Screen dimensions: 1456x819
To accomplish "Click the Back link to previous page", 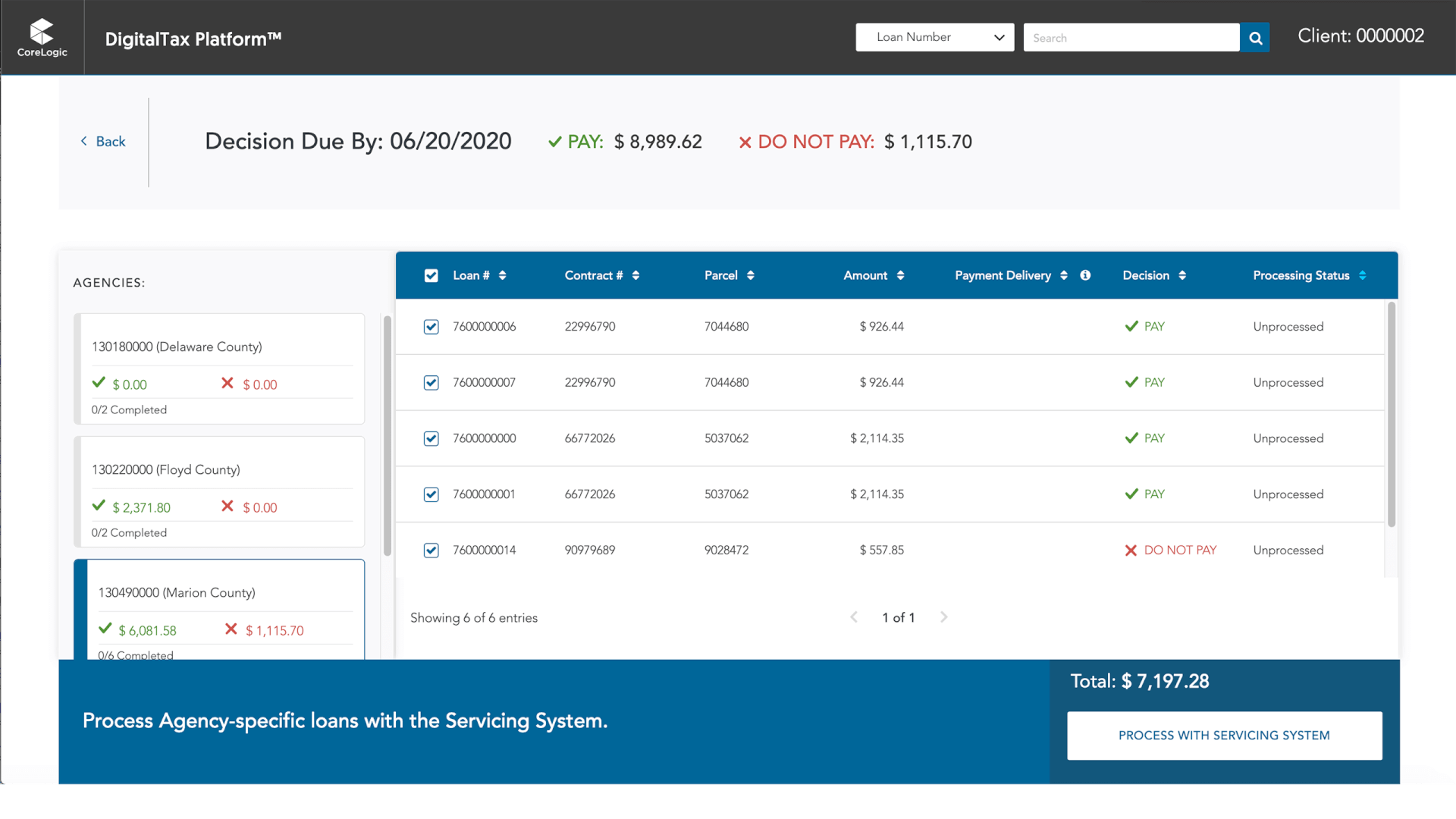I will pos(103,141).
